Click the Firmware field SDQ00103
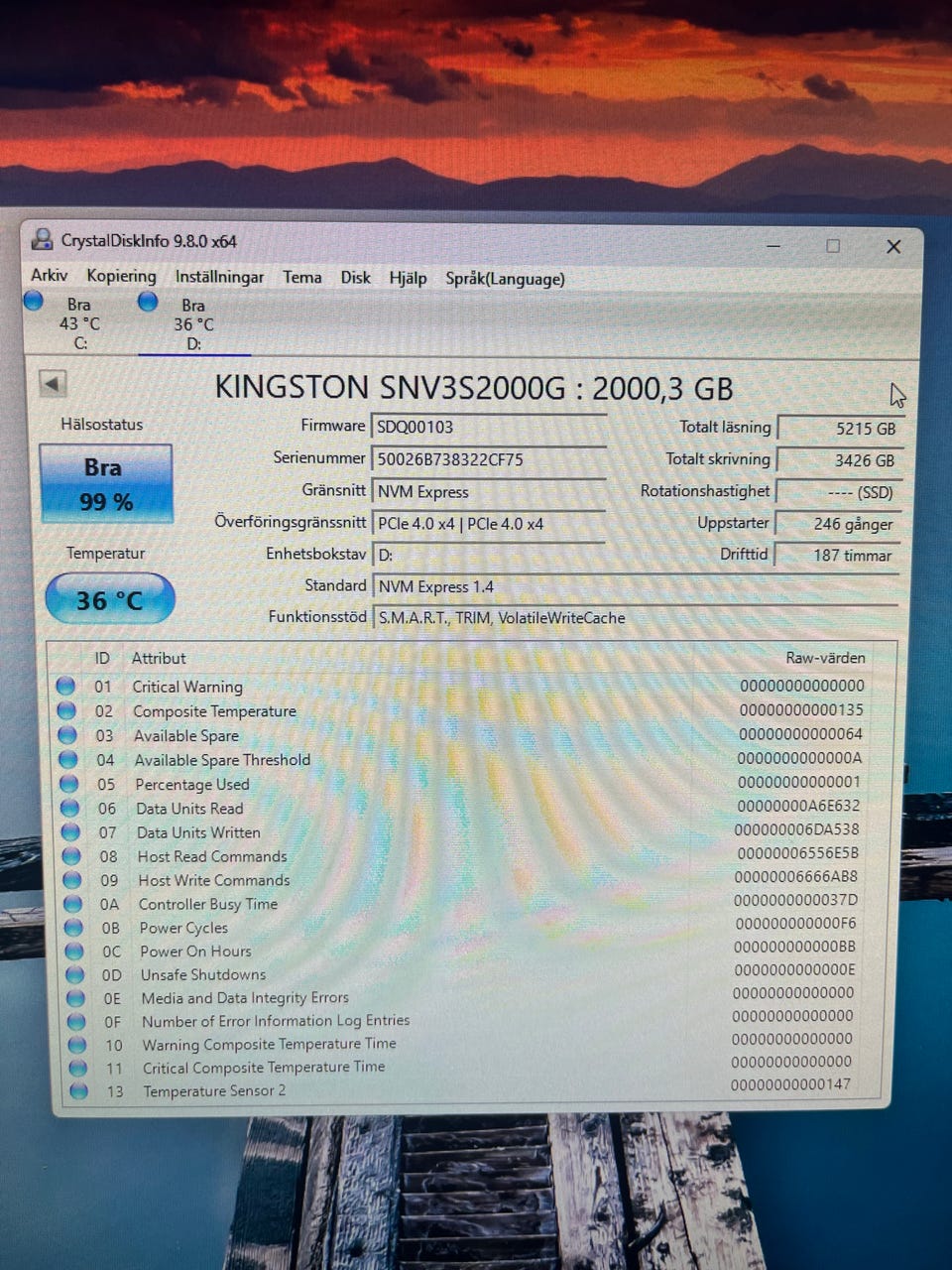This screenshot has width=952, height=1270. 487,427
